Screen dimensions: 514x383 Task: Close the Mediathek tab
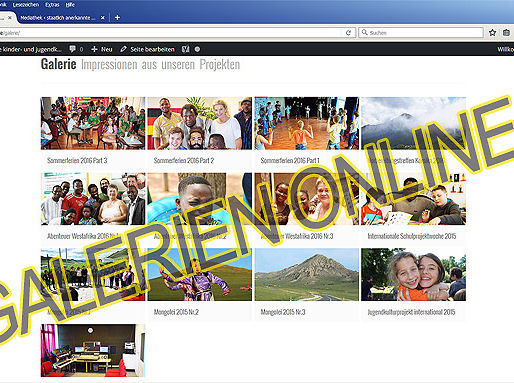[x=103, y=18]
